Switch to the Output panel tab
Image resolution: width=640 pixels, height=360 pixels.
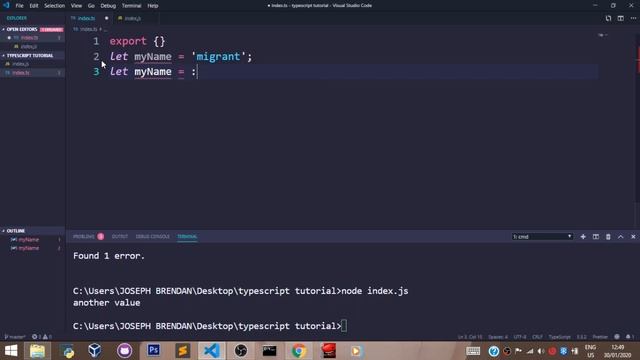tap(120, 236)
